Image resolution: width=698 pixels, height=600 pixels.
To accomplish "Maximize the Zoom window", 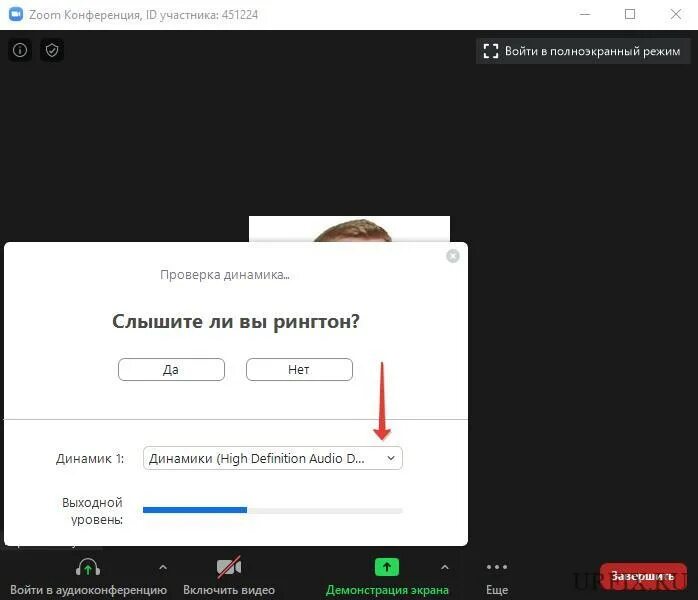I will pos(630,14).
